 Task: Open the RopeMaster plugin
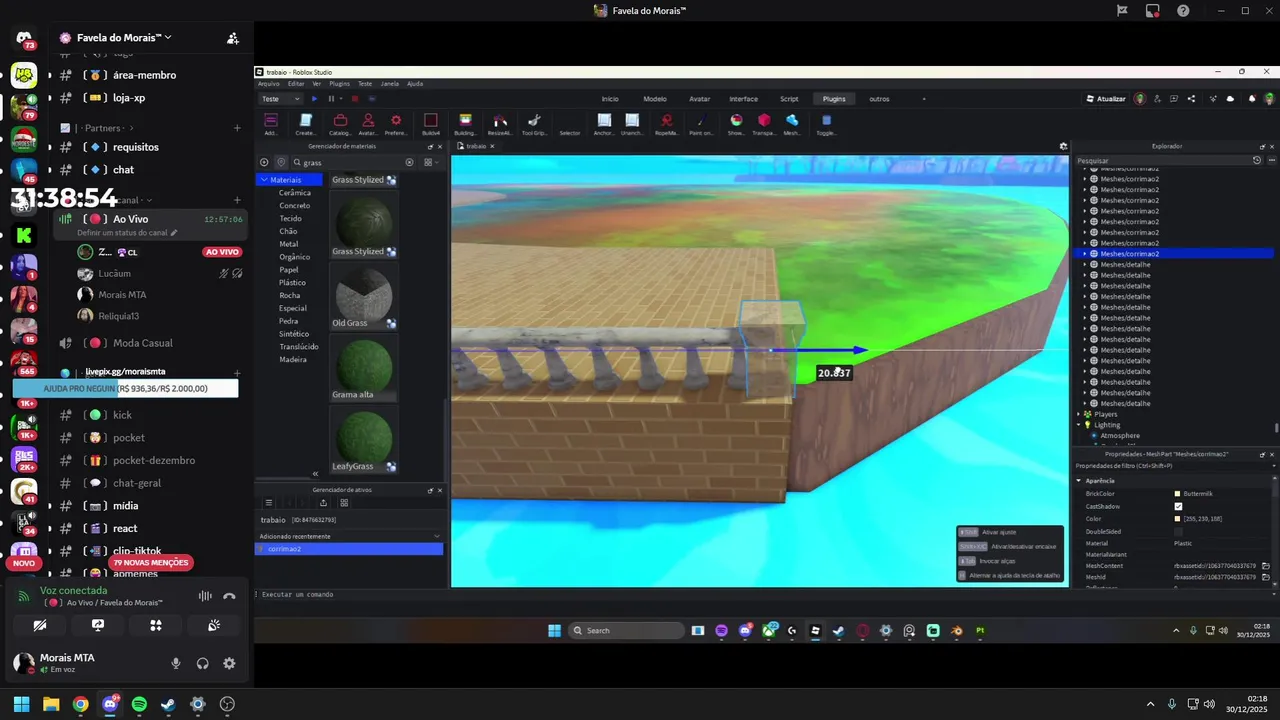[666, 124]
